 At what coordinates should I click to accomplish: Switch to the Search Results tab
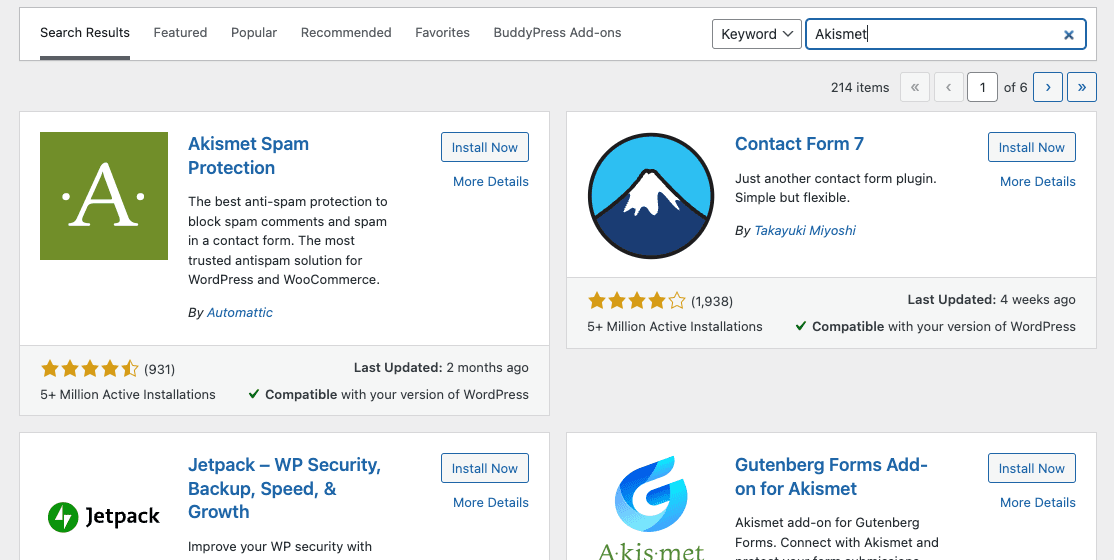click(85, 33)
